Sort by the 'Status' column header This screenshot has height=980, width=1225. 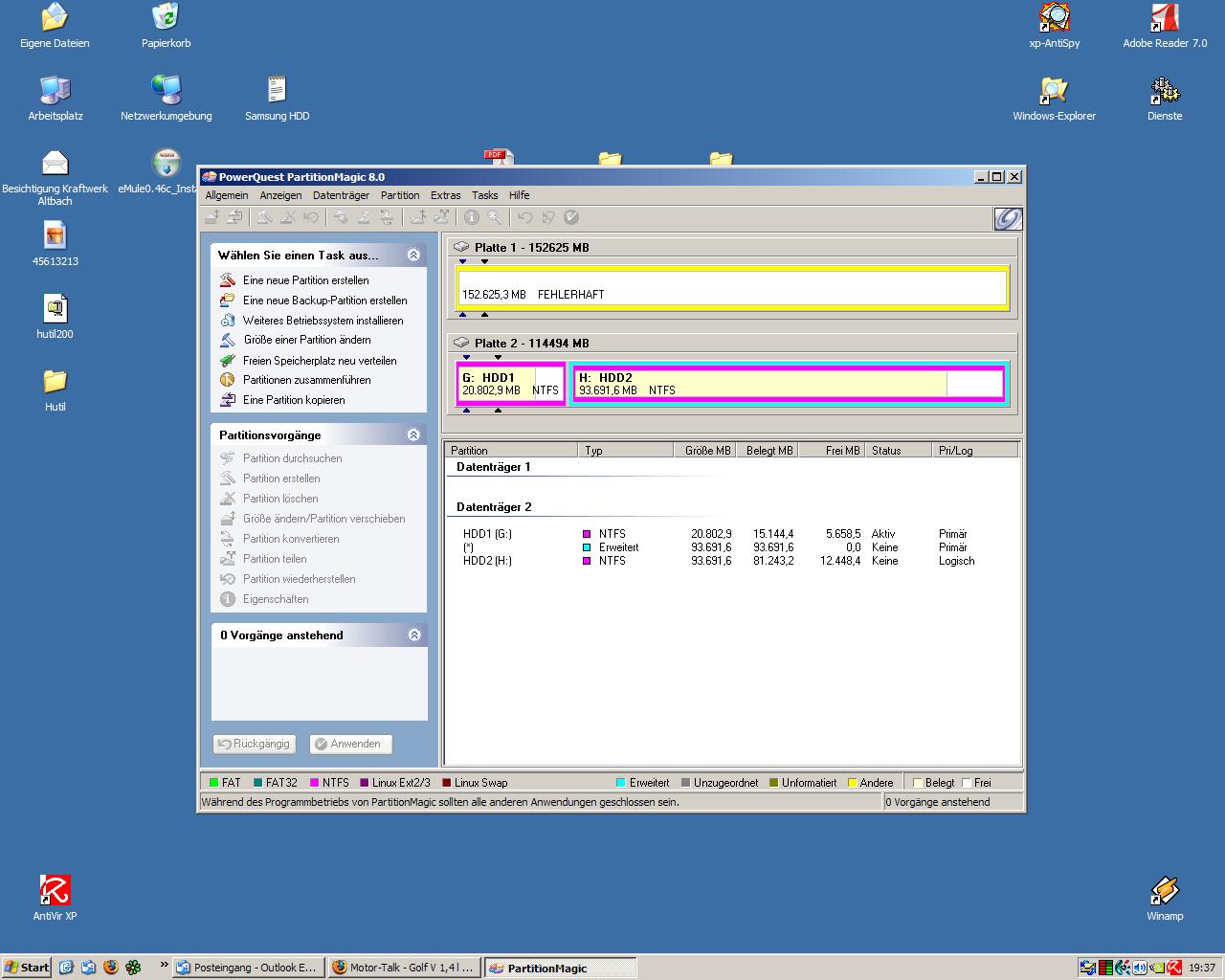(899, 450)
